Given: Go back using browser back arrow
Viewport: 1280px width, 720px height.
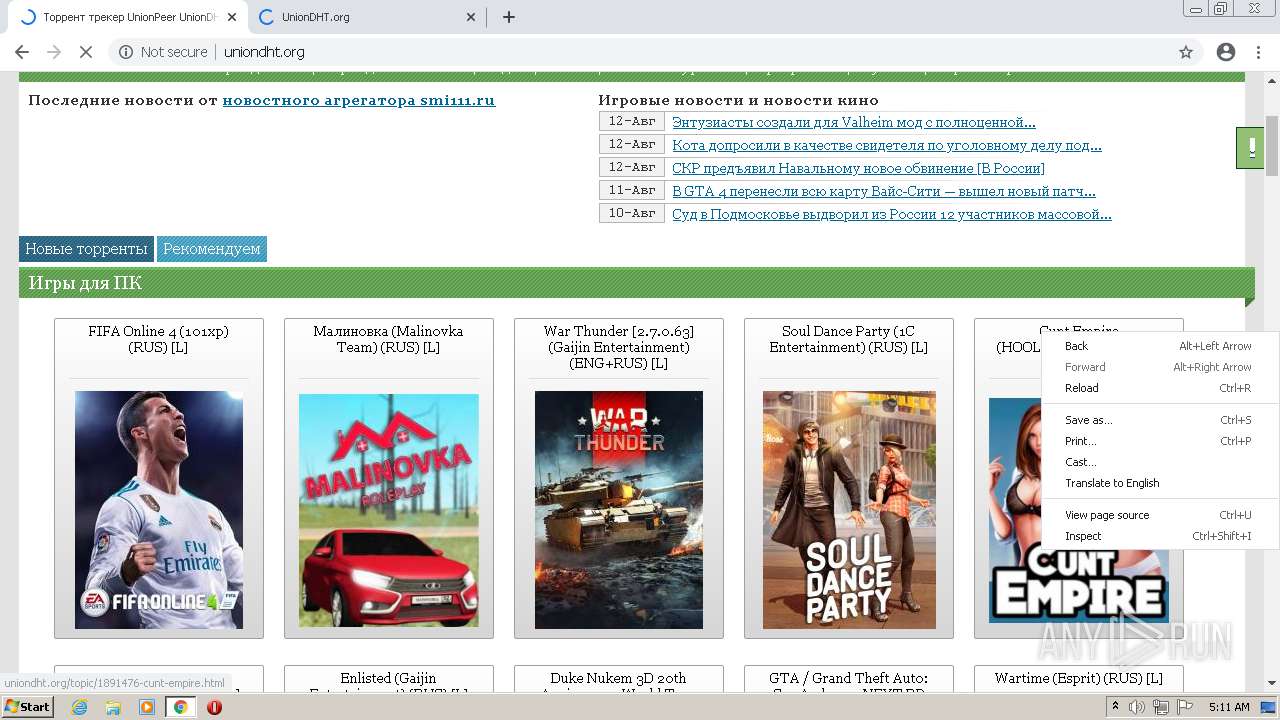Looking at the screenshot, I should click(x=22, y=52).
